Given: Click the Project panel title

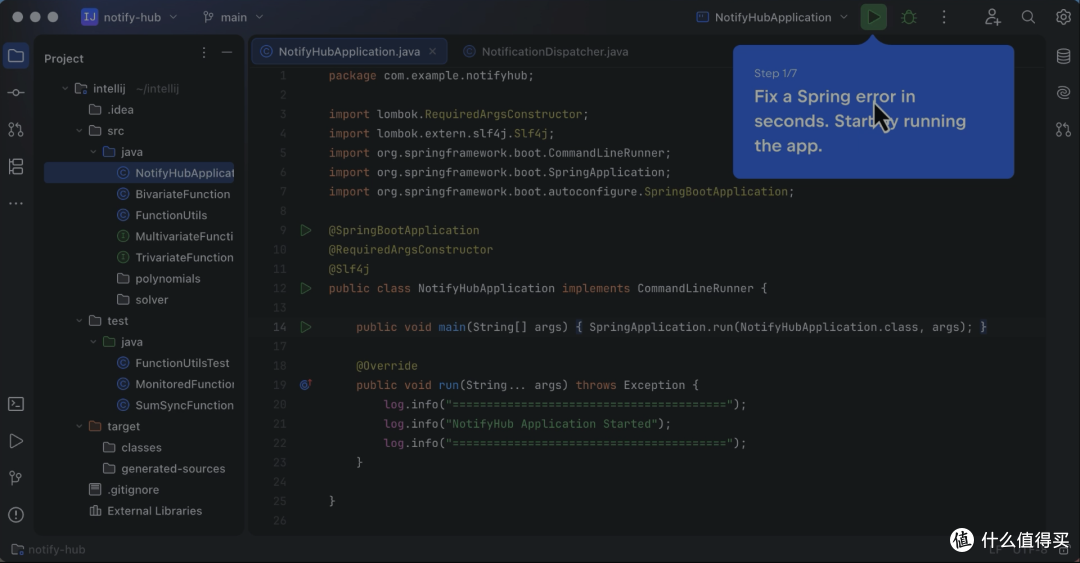Looking at the screenshot, I should click(x=63, y=59).
